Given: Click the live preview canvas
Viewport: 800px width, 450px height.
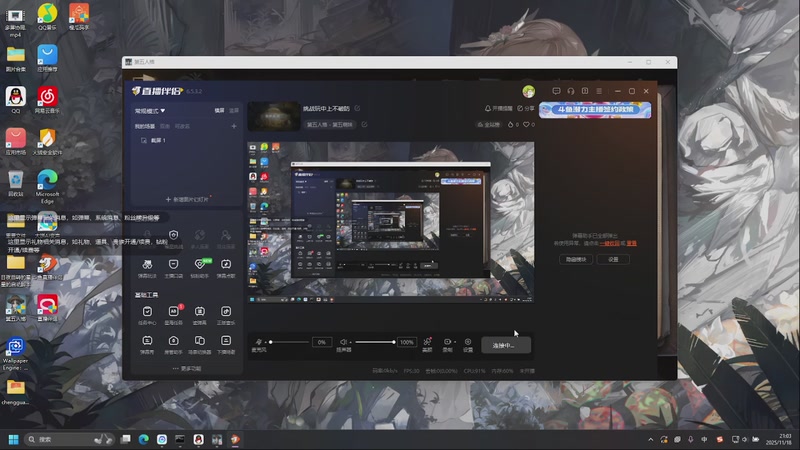Looking at the screenshot, I should tap(391, 222).
